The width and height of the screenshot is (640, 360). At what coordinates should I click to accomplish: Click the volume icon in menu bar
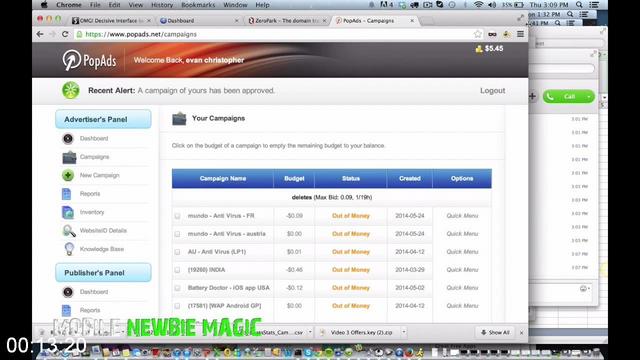click(492, 5)
